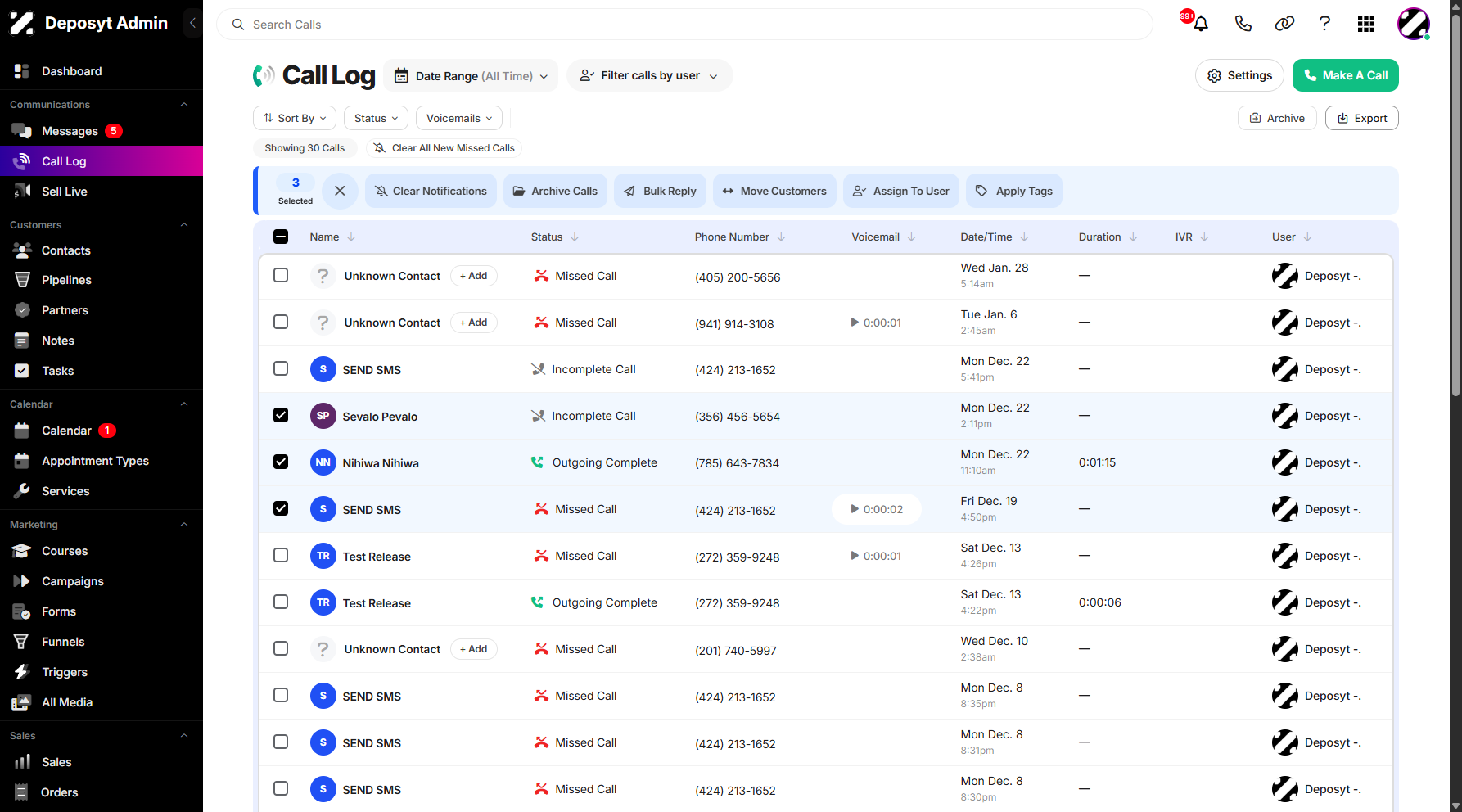Image resolution: width=1462 pixels, height=812 pixels.
Task: Sort by Voicemail column arrow
Action: tap(911, 237)
